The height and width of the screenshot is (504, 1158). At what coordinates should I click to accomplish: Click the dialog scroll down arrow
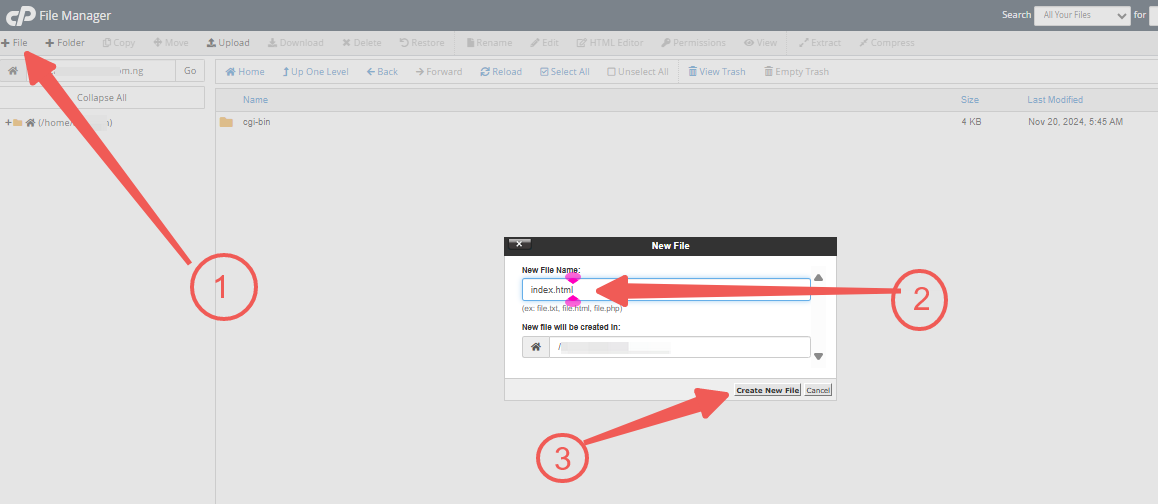(x=818, y=357)
